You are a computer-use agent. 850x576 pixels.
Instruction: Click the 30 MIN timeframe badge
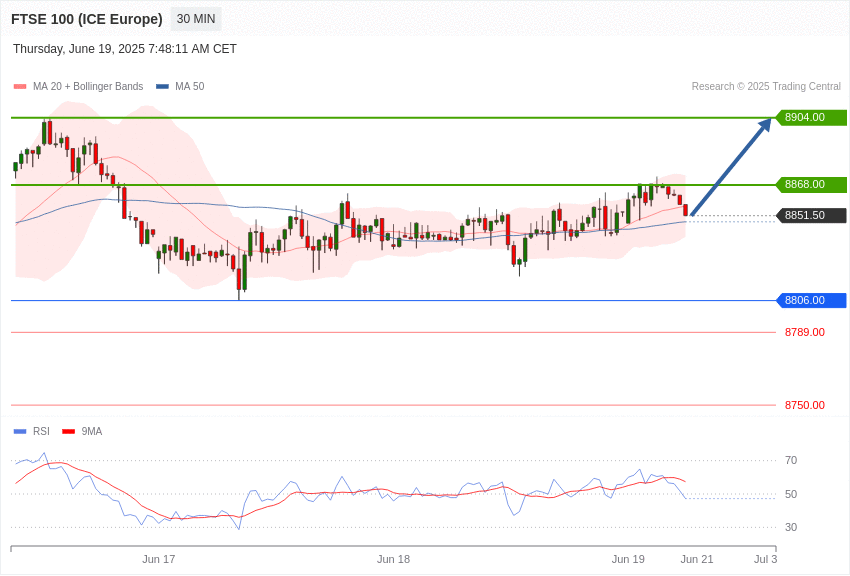coord(196,19)
